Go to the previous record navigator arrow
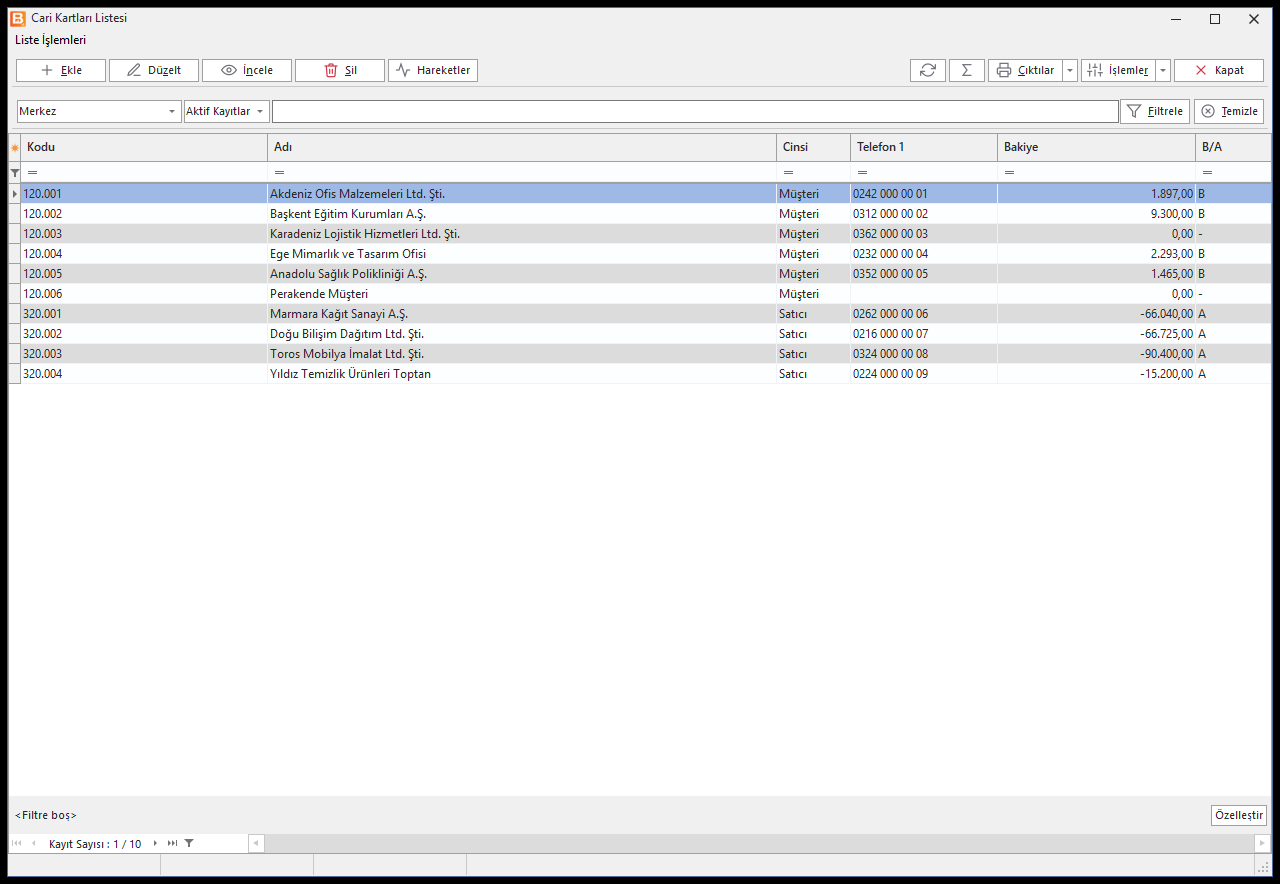This screenshot has height=884, width=1280. coord(33,843)
